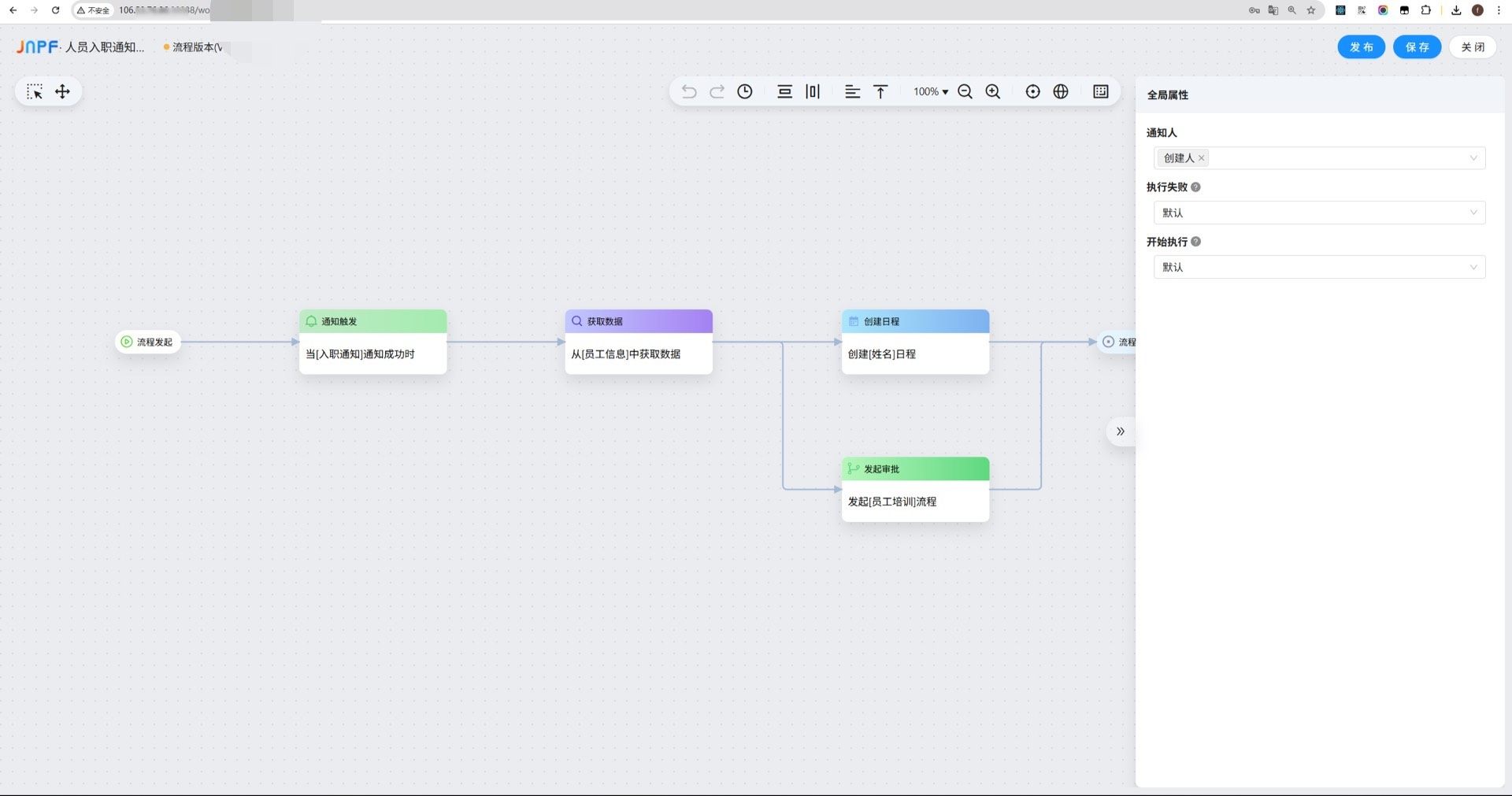Toggle the minimap icon in toolbar
The image size is (1512, 796).
tap(1100, 92)
